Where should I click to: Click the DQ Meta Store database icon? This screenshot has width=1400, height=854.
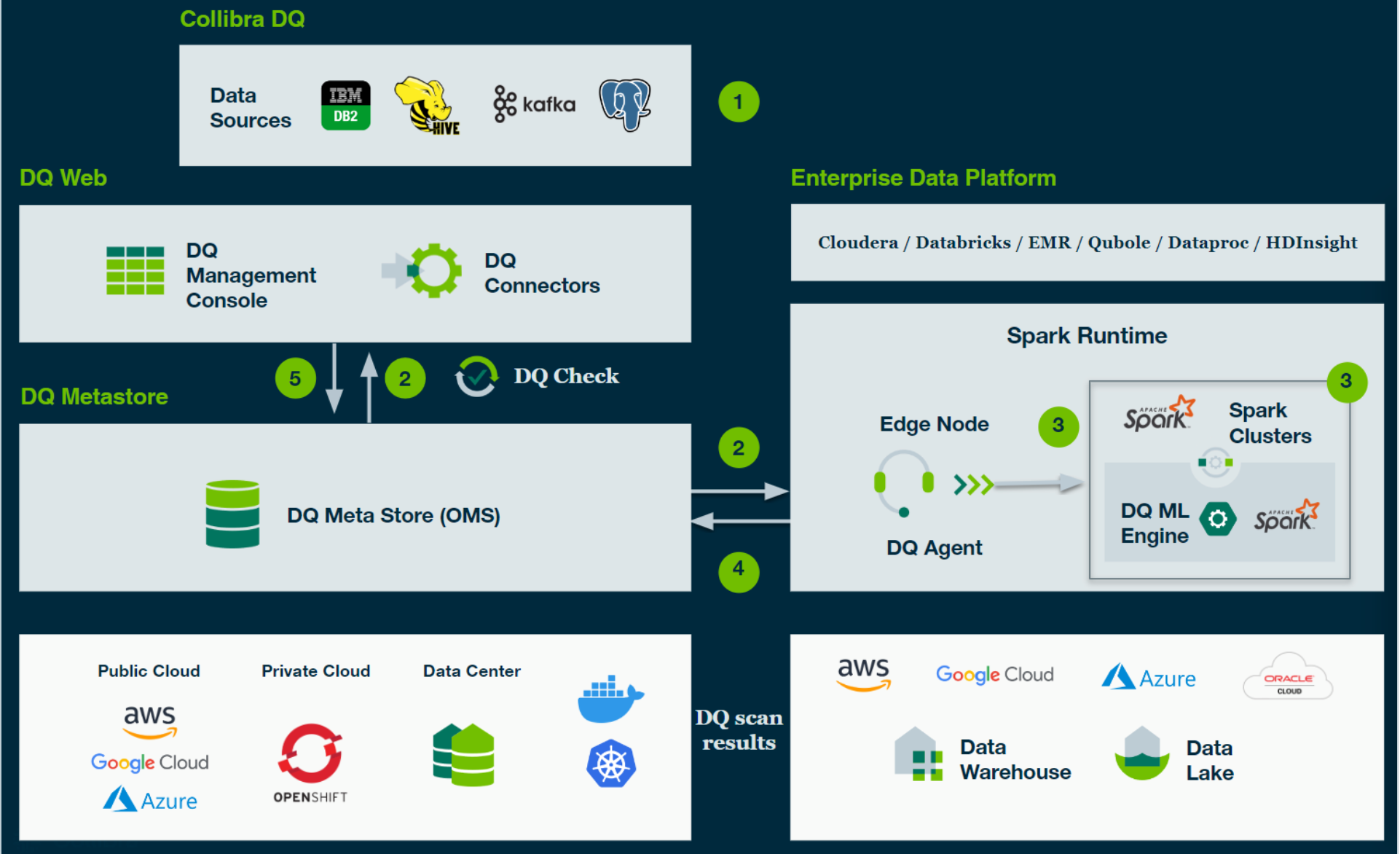232,514
